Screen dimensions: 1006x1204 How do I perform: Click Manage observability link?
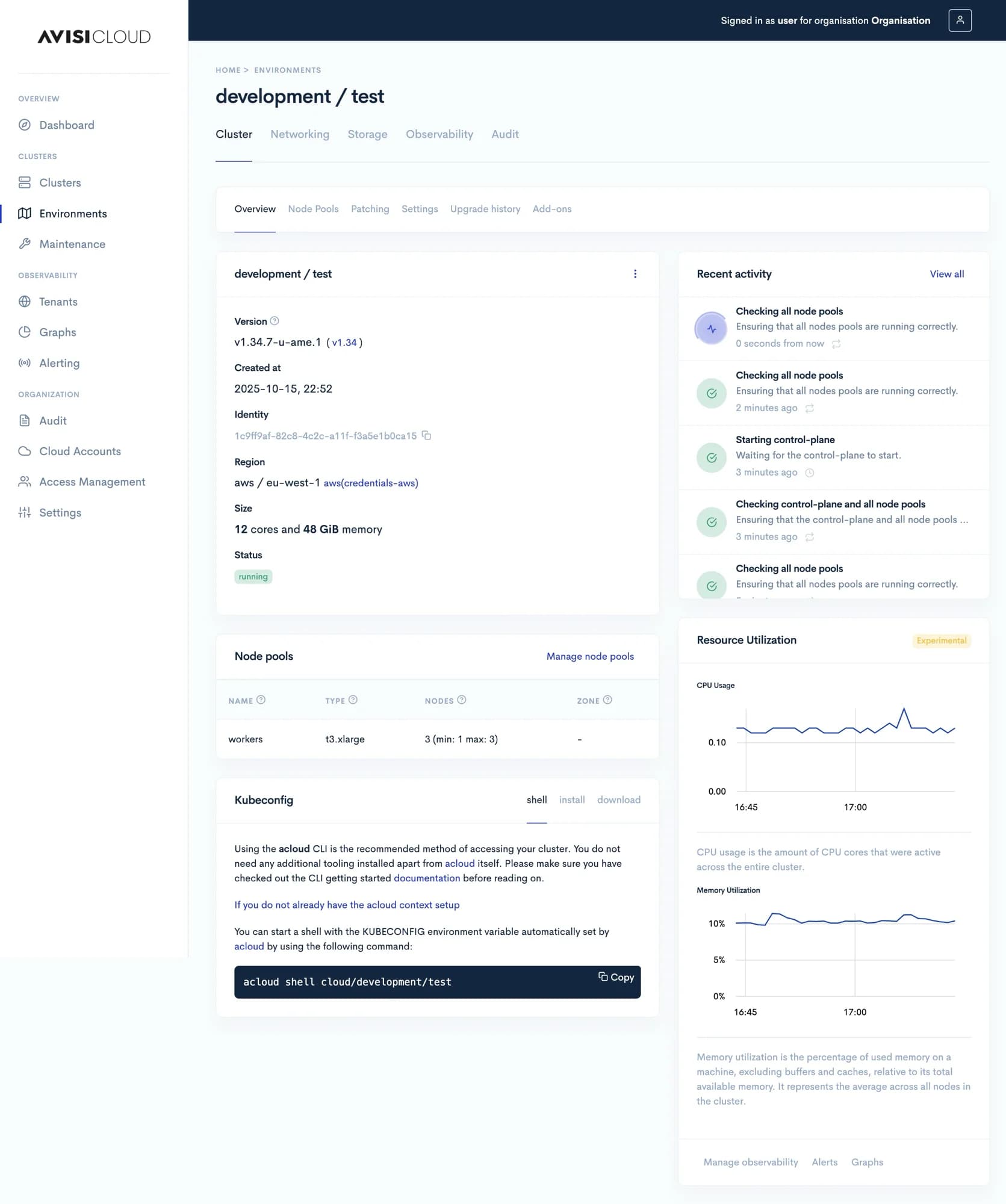751,1162
